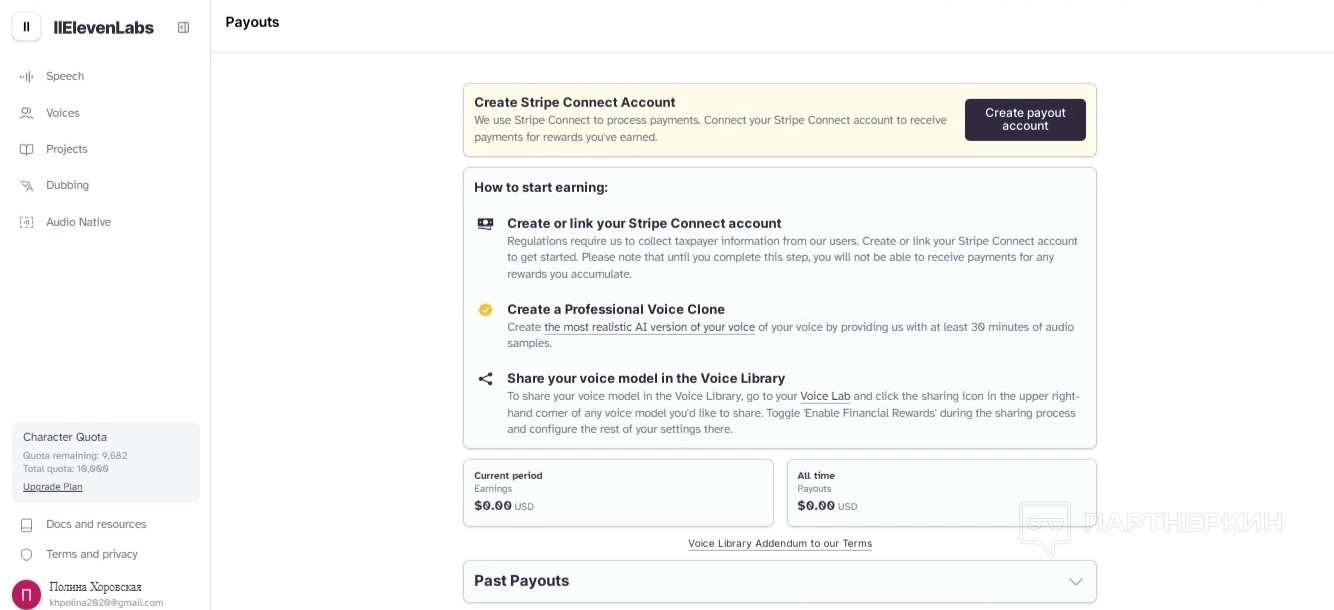1334x610 pixels.
Task: Click the Terms and privacy shield icon
Action: coord(27,555)
